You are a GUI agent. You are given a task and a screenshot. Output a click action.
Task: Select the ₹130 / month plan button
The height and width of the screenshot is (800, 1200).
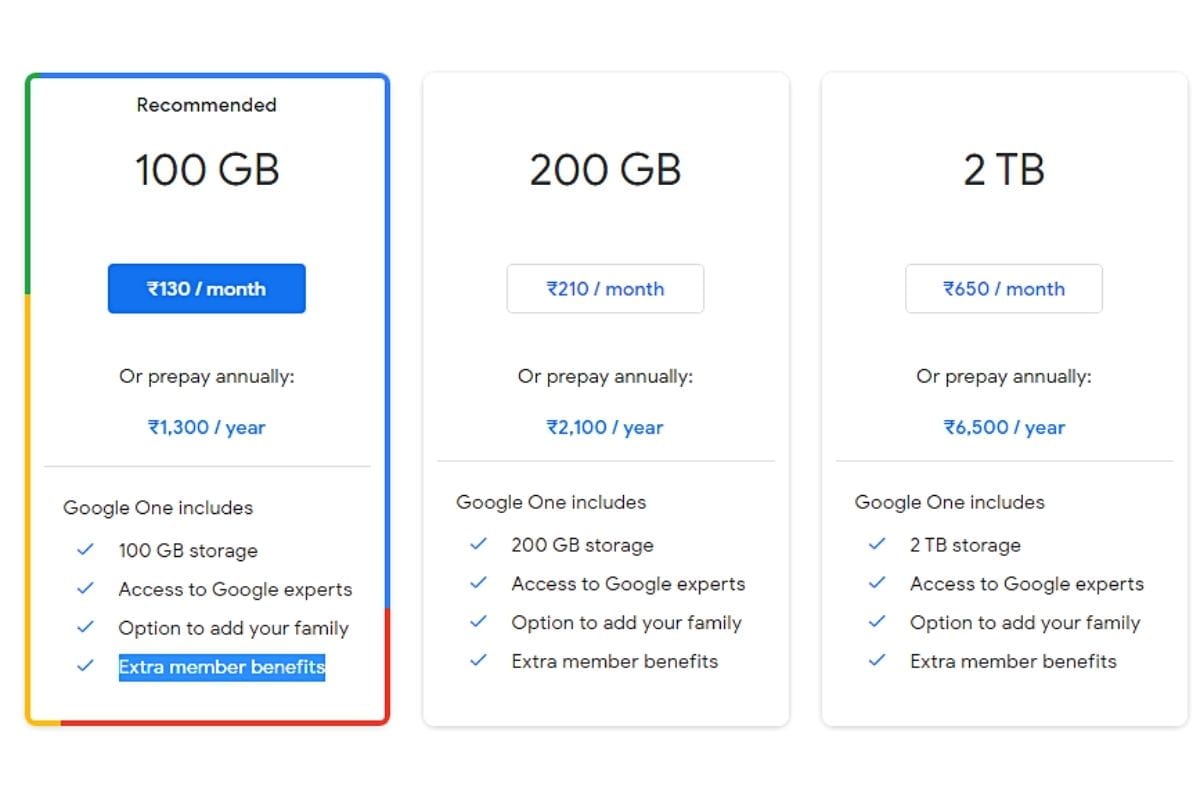click(206, 289)
